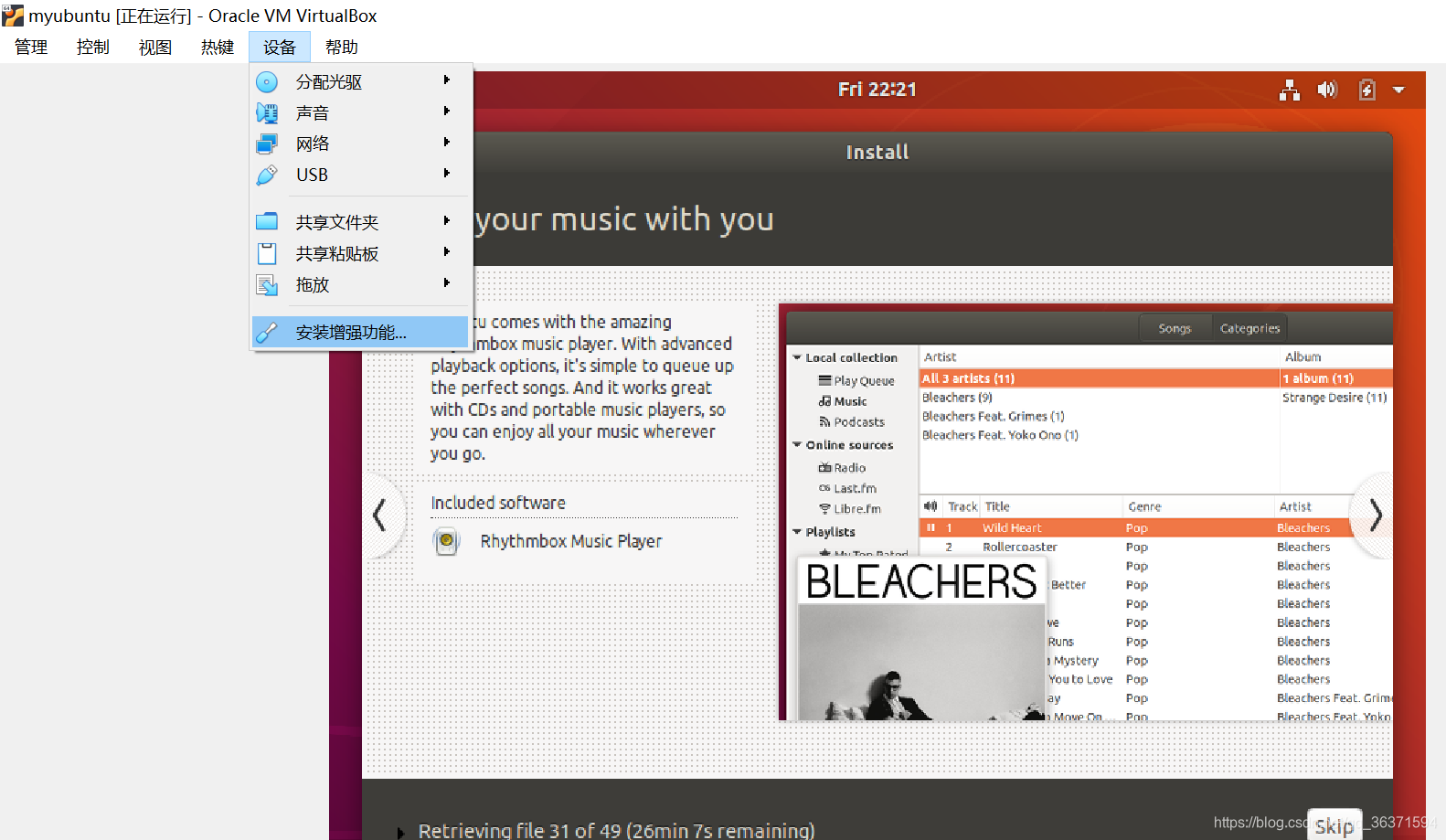Click 'Included software' heading
Image resolution: width=1446 pixels, height=840 pixels.
pyautogui.click(x=498, y=503)
